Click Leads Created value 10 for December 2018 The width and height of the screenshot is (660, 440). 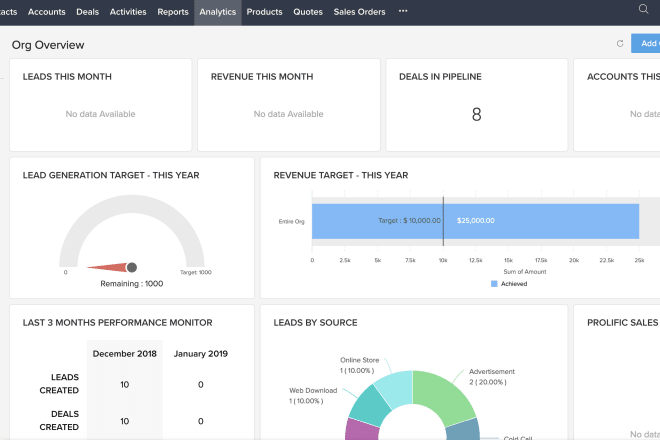click(x=125, y=384)
